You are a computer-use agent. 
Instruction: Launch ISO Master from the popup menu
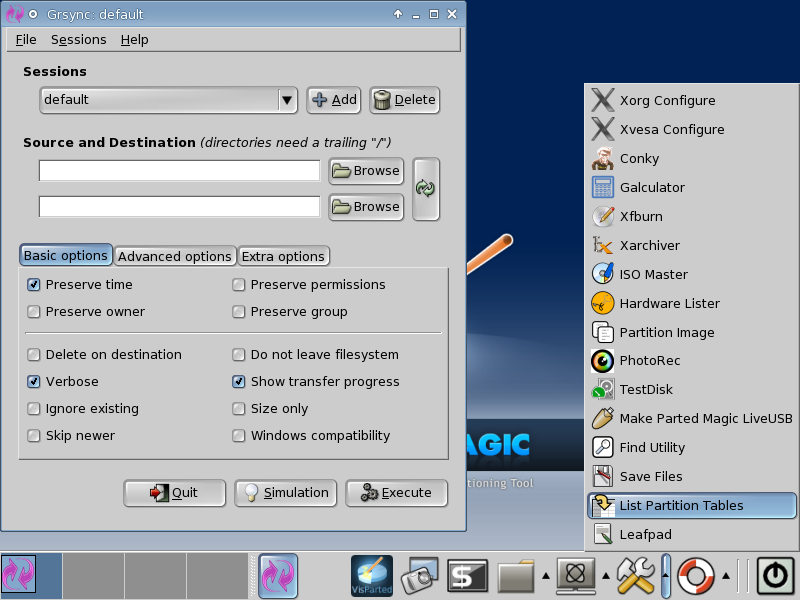[692, 274]
